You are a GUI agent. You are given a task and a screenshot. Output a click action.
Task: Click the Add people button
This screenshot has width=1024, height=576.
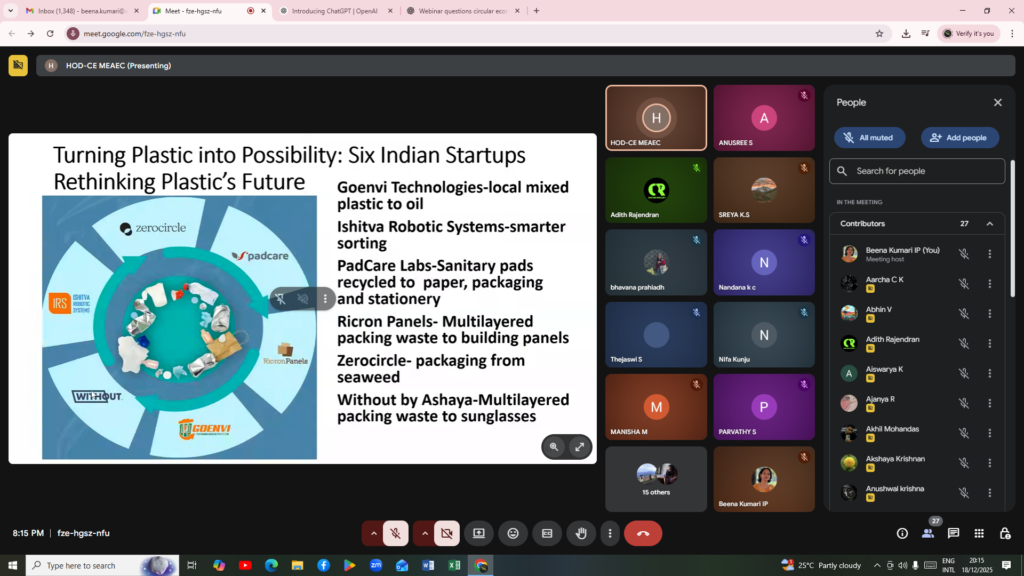[x=960, y=138]
